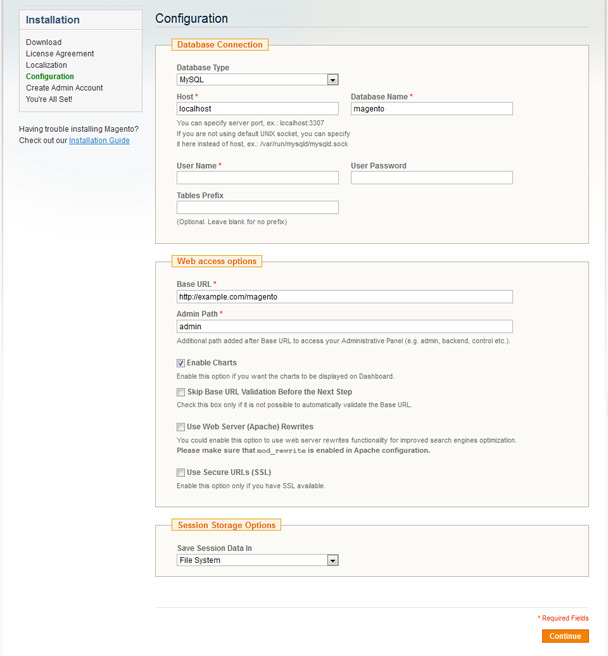Screen dimensions: 608x656
Task: Click the User Password field
Action: [x=431, y=178]
